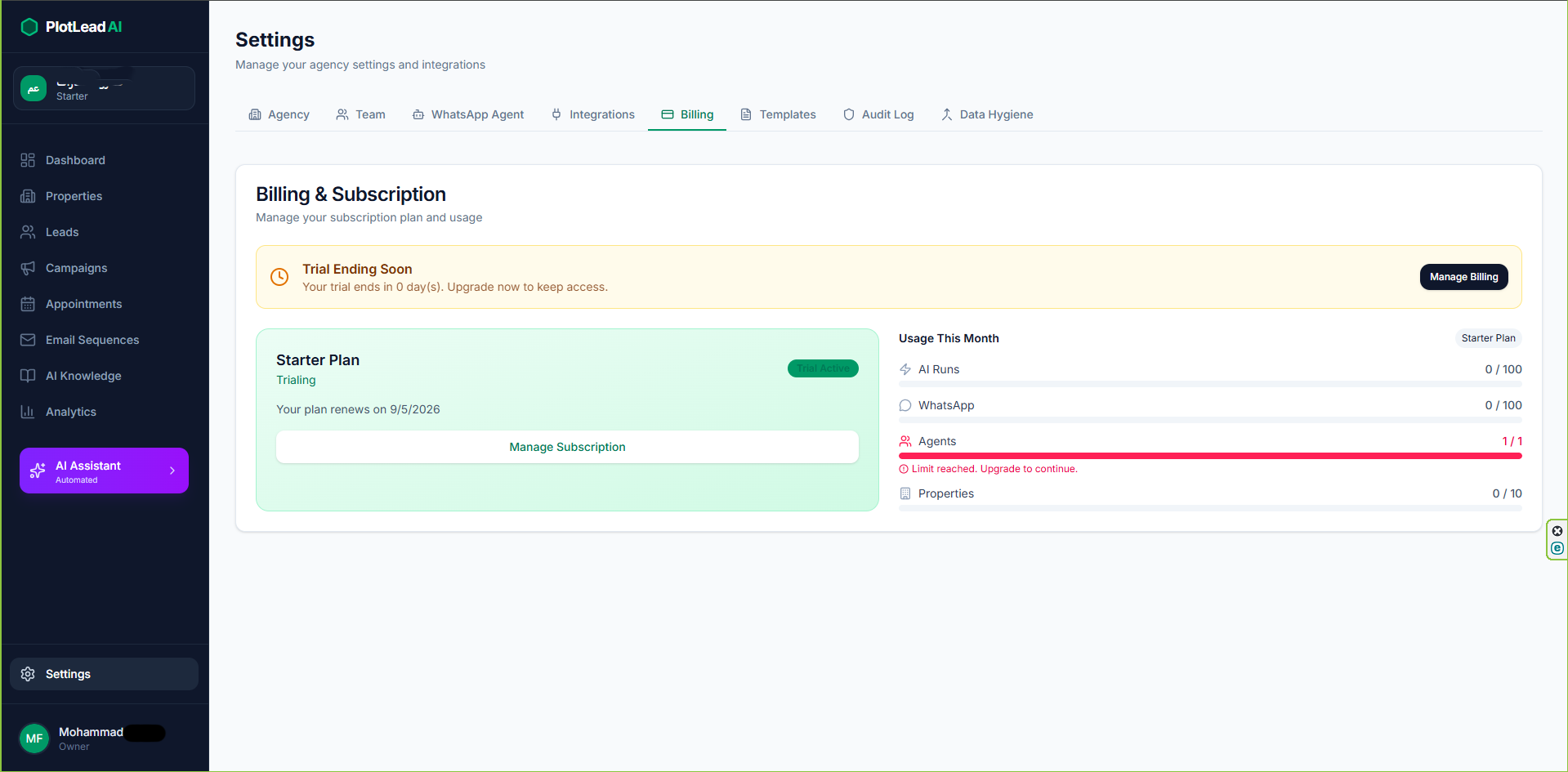Close the floating widget with X icon
This screenshot has height=772, width=1568.
1557,531
